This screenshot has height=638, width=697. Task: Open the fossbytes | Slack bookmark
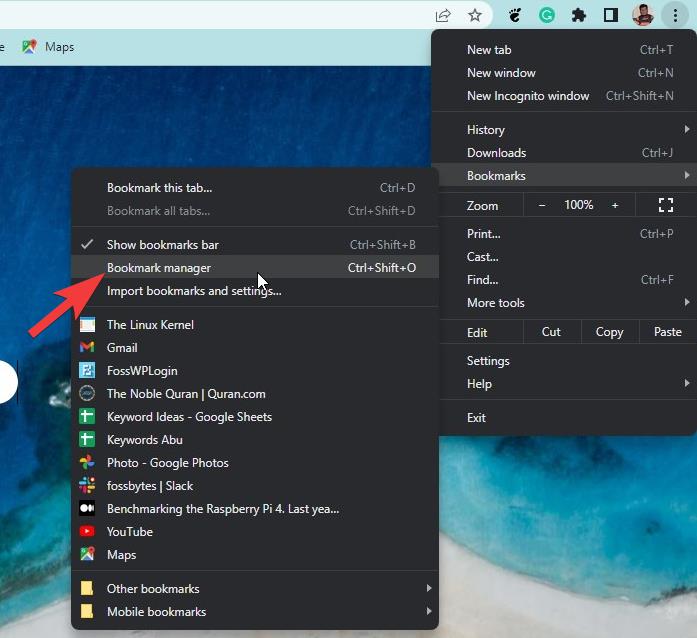point(255,486)
